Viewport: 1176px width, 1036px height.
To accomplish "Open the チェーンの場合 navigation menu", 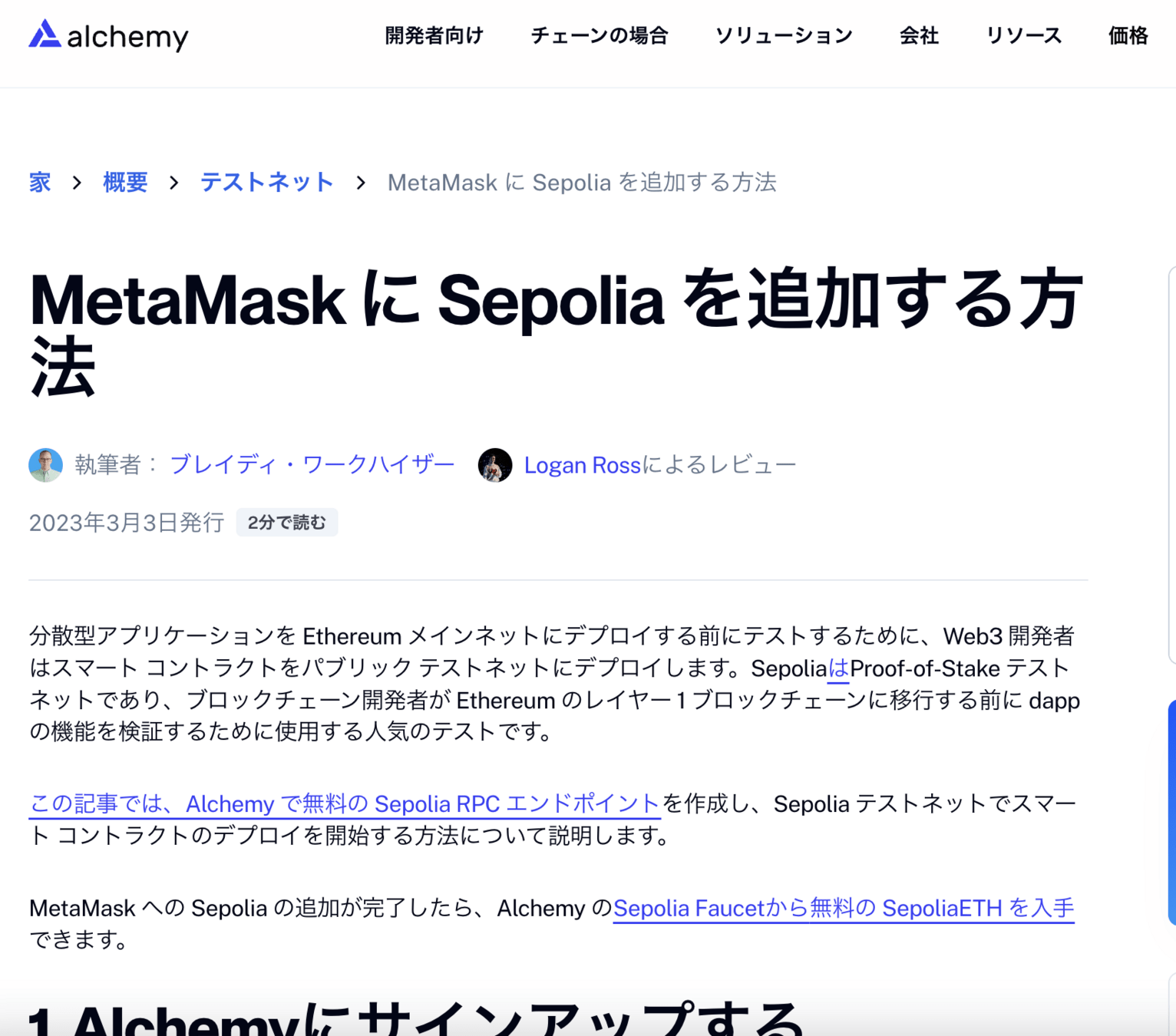I will click(x=600, y=35).
